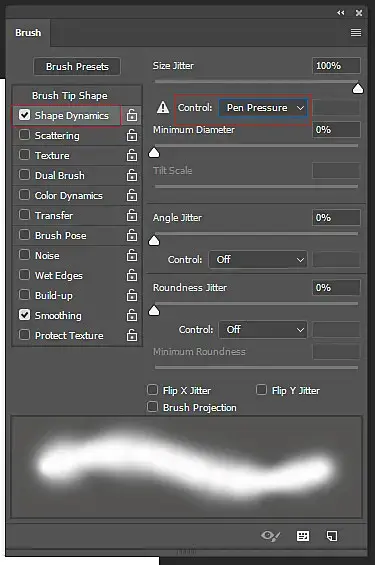Image resolution: width=375 pixels, height=565 pixels.
Task: Open the Size Jitter Control Pen Pressure dropdown
Action: tap(263, 108)
